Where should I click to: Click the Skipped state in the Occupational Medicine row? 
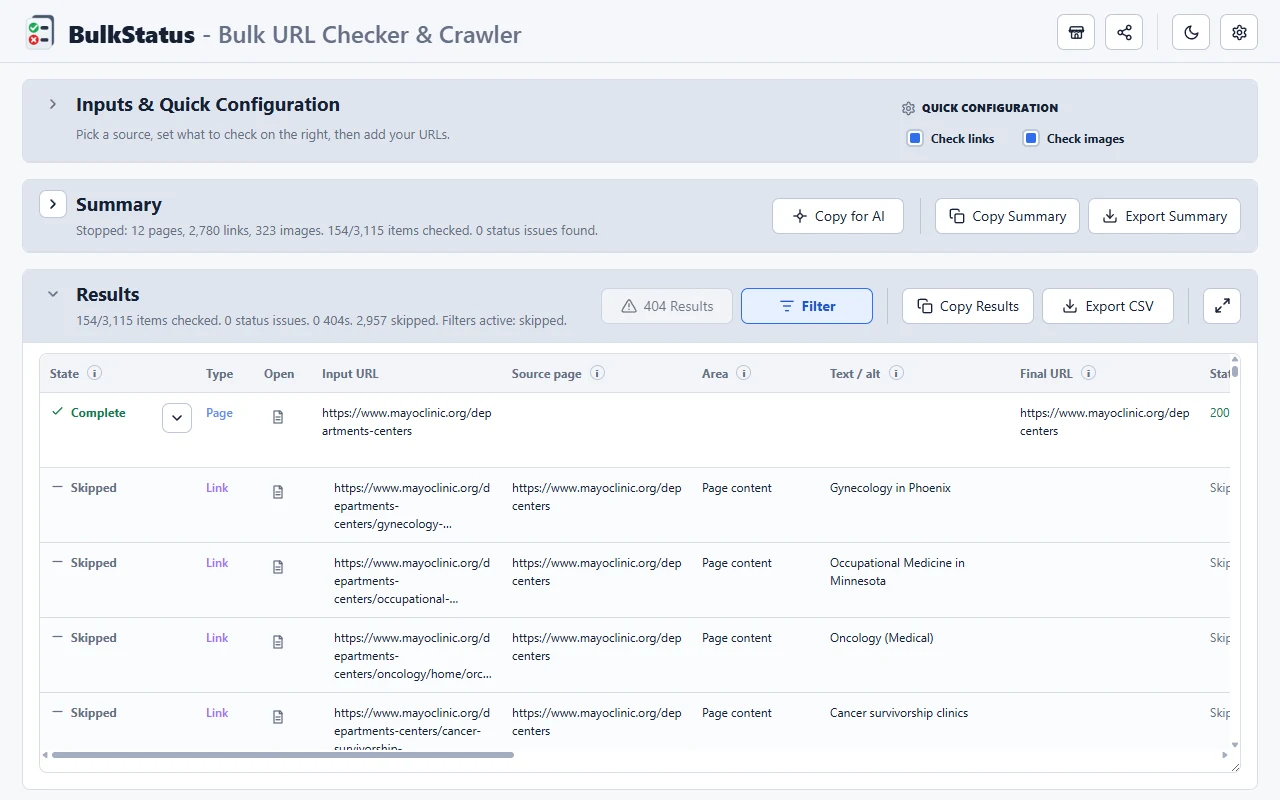[x=94, y=563]
